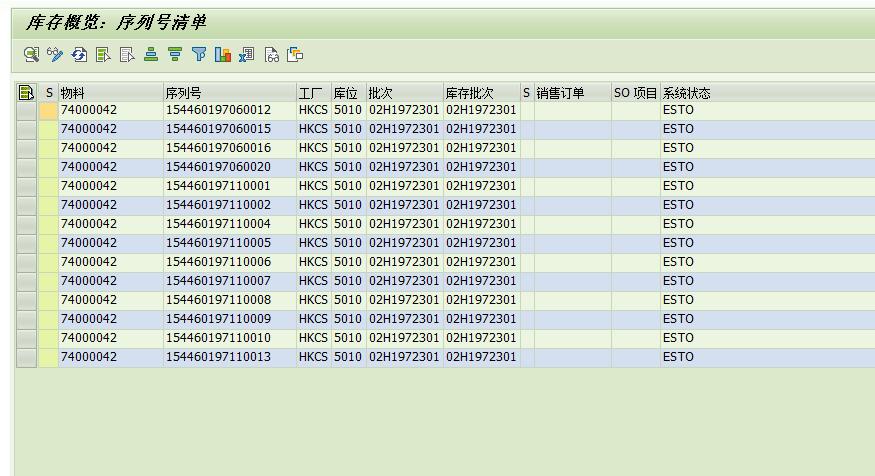Click the document display glasses icon
This screenshot has height=476, width=875.
click(x=272, y=55)
